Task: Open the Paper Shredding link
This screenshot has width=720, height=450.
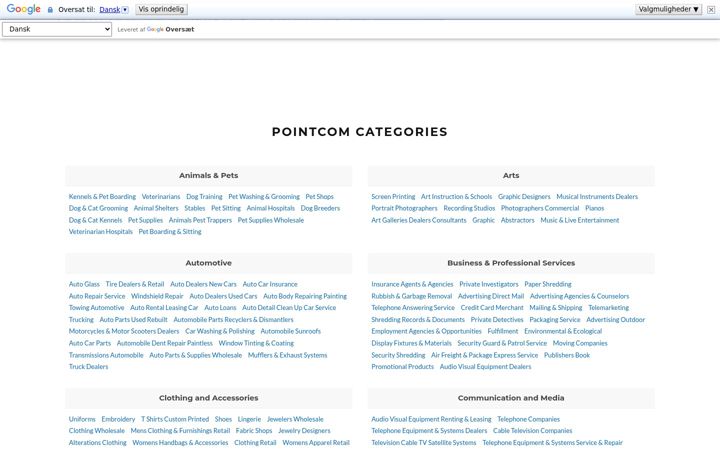Action: pos(548,284)
